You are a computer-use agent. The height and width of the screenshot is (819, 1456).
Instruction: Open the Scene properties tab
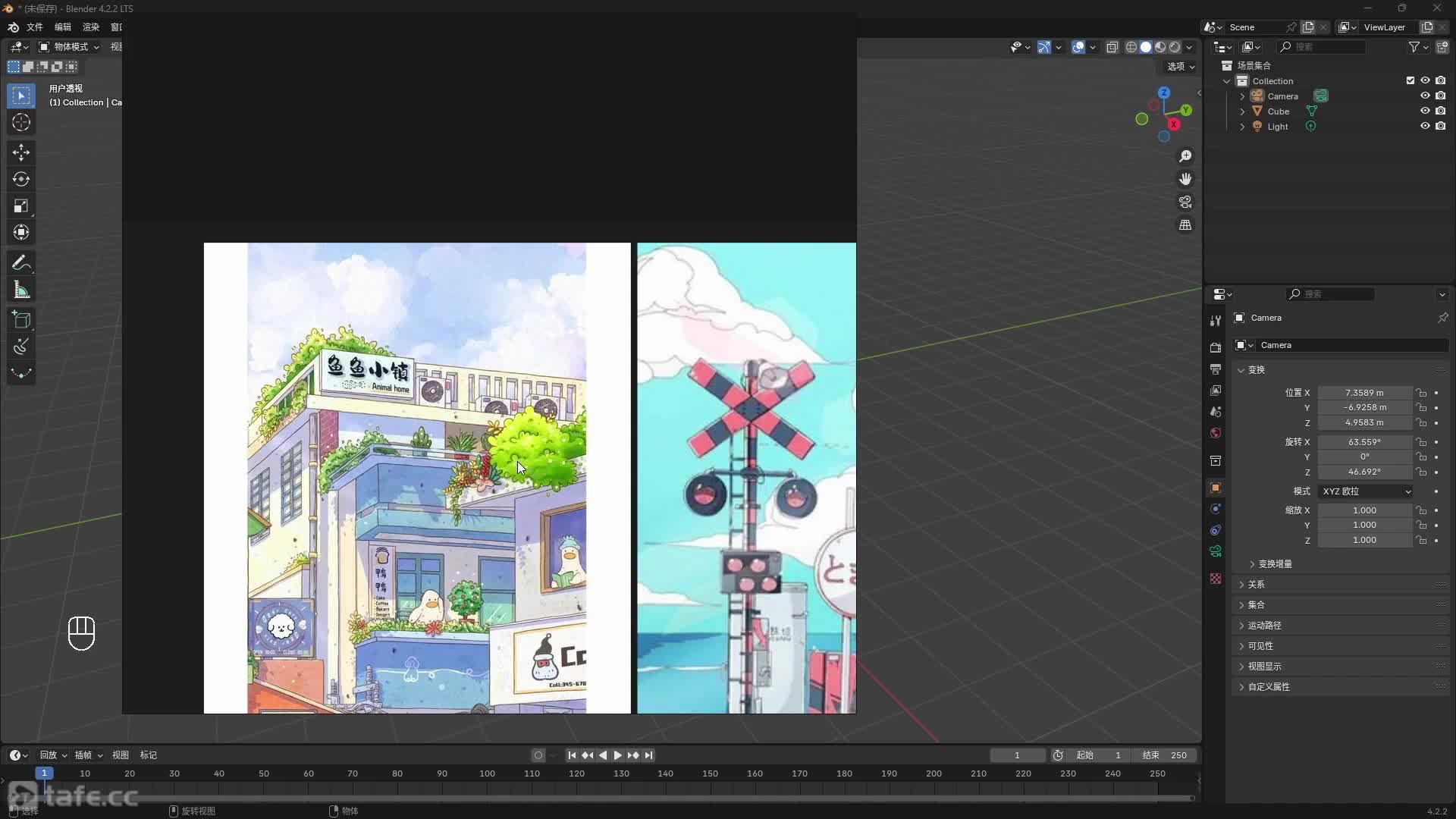click(1216, 411)
